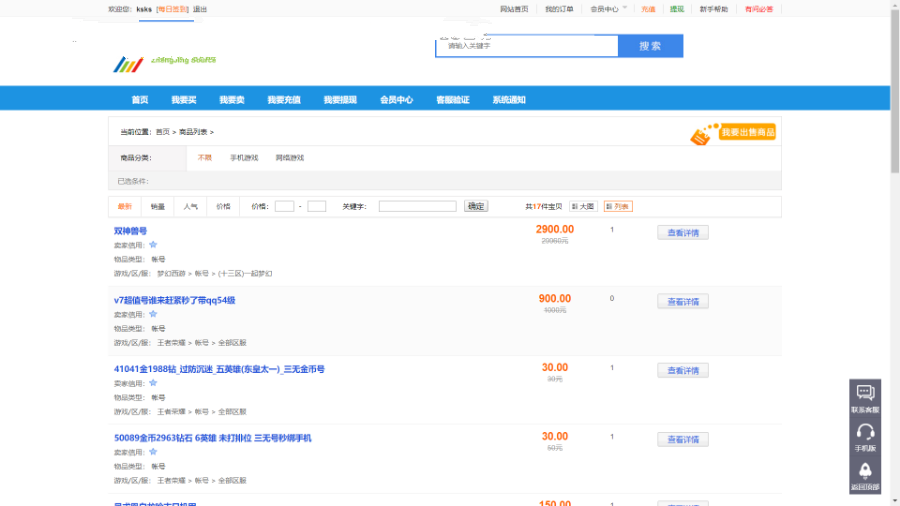Open 我要买 in the navigation bar
This screenshot has width=900, height=506.
coord(184,100)
